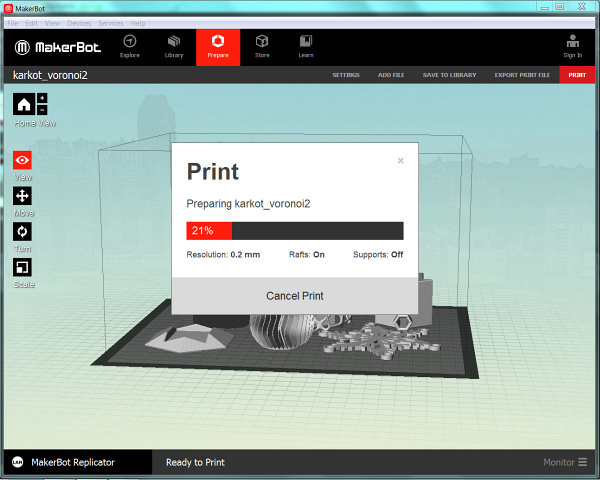This screenshot has height=480, width=600.
Task: Click the MakerBot title bar icon
Action: [x=8, y=8]
